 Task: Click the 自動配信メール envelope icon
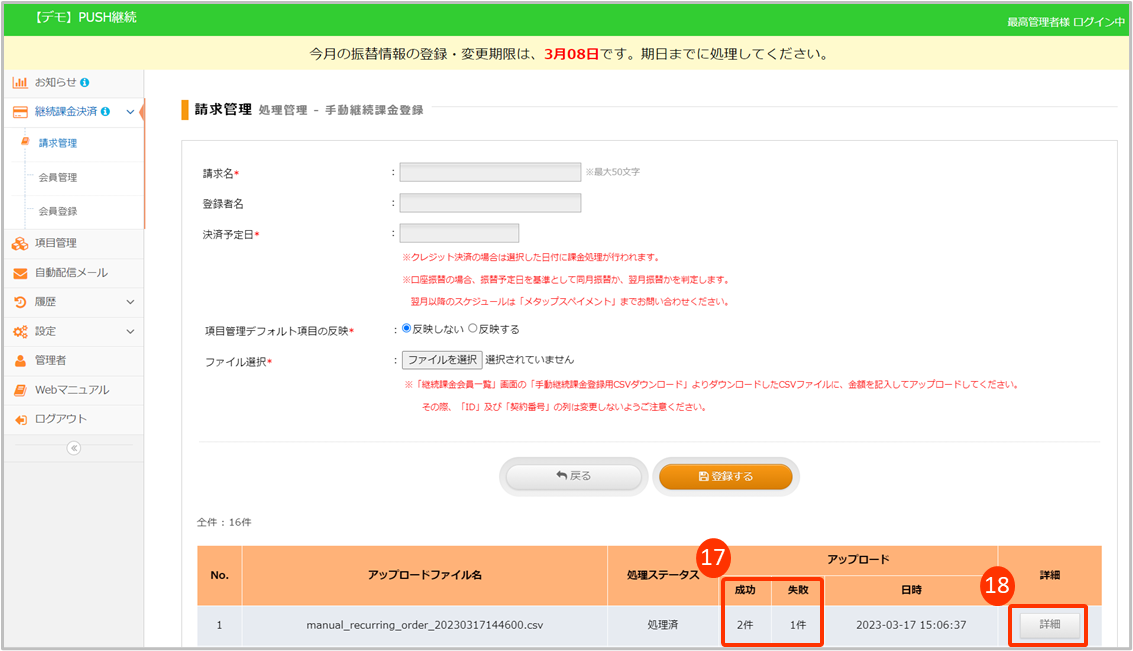[20, 273]
